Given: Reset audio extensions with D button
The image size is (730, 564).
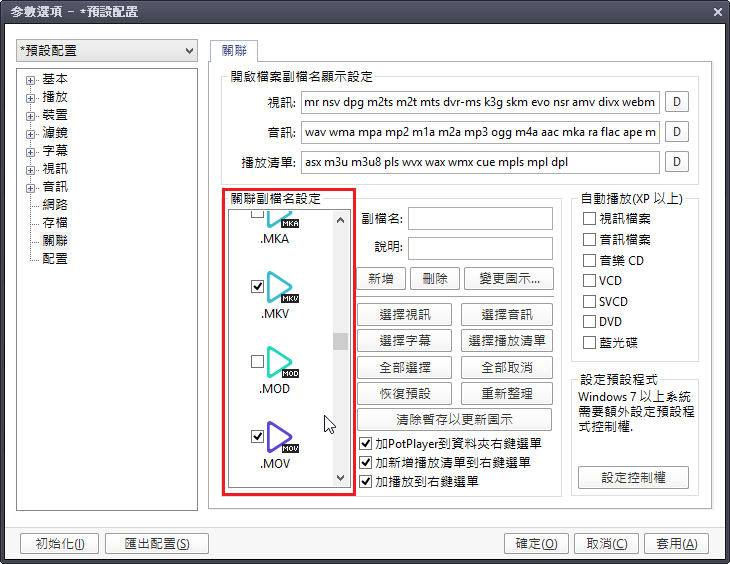Looking at the screenshot, I should [x=677, y=132].
